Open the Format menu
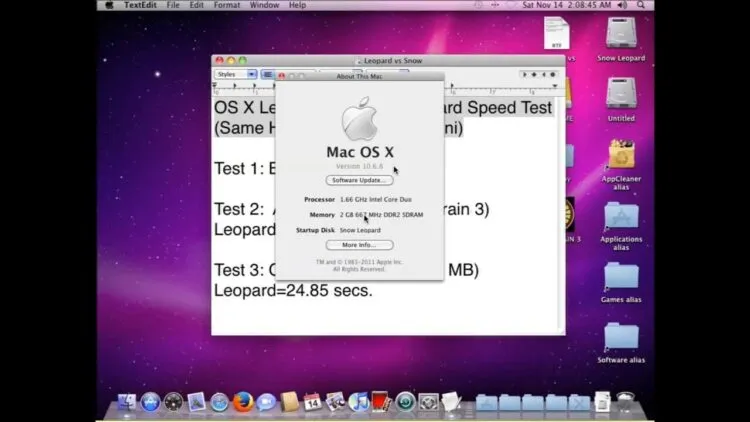750x422 pixels. [x=227, y=5]
